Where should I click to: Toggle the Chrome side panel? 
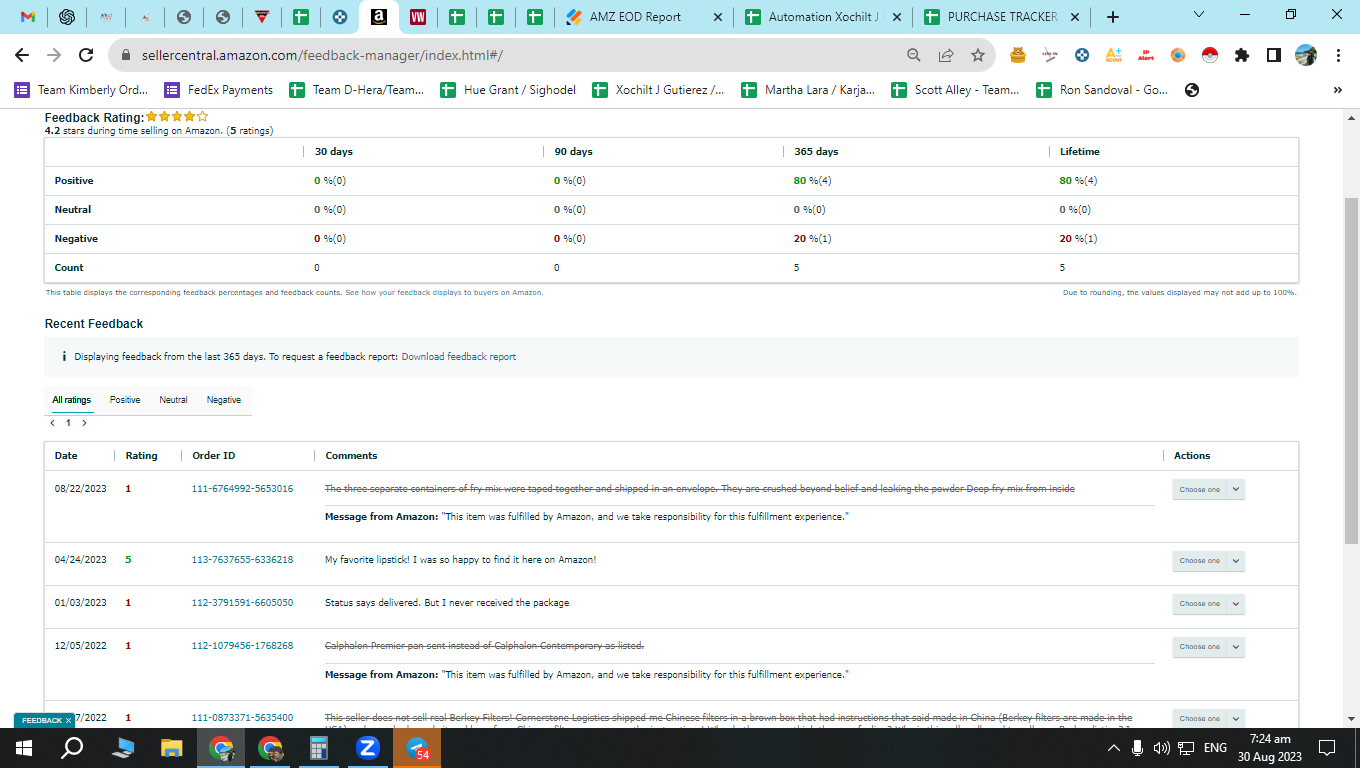pyautogui.click(x=1274, y=55)
